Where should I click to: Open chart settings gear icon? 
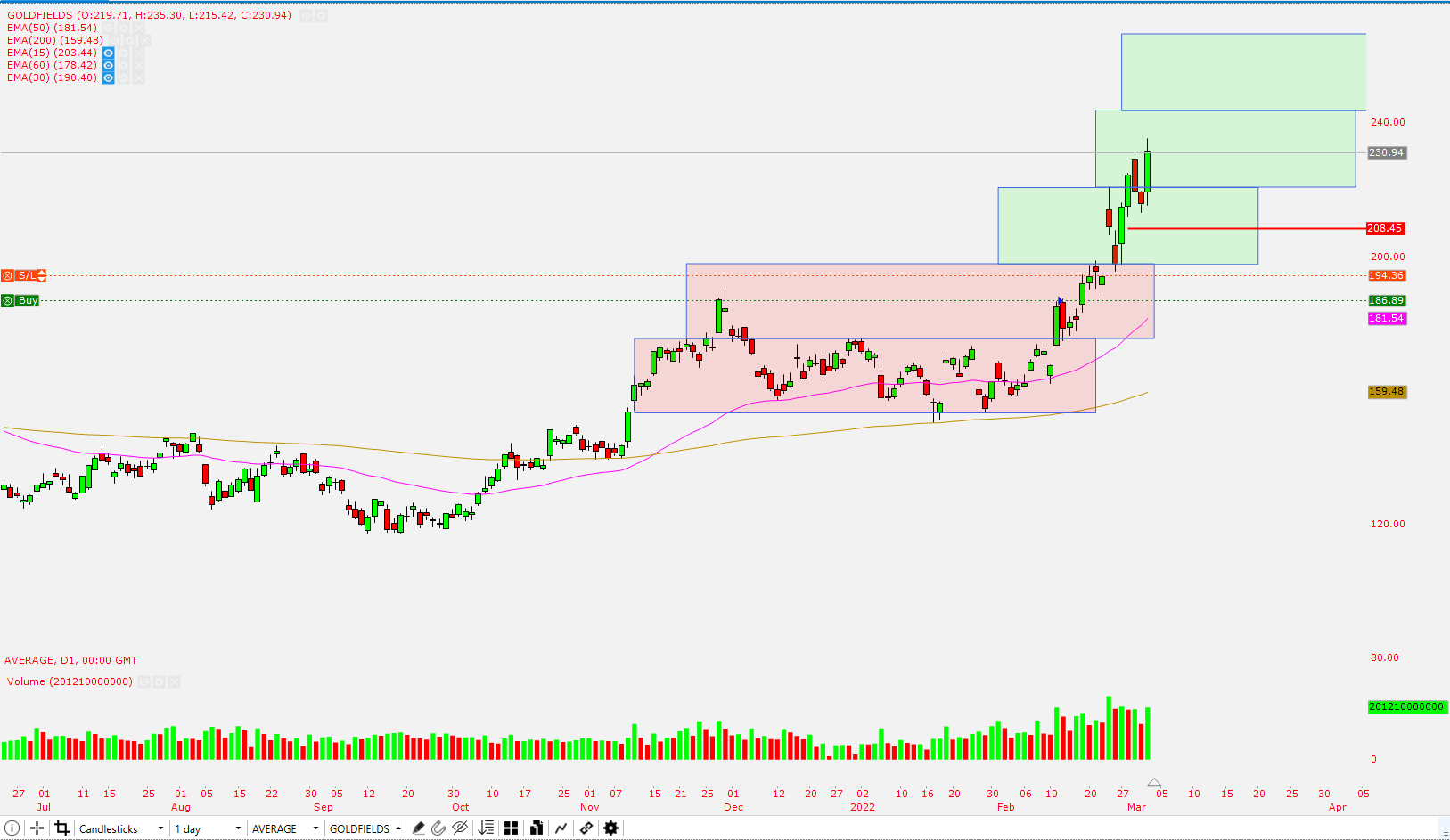coord(610,828)
